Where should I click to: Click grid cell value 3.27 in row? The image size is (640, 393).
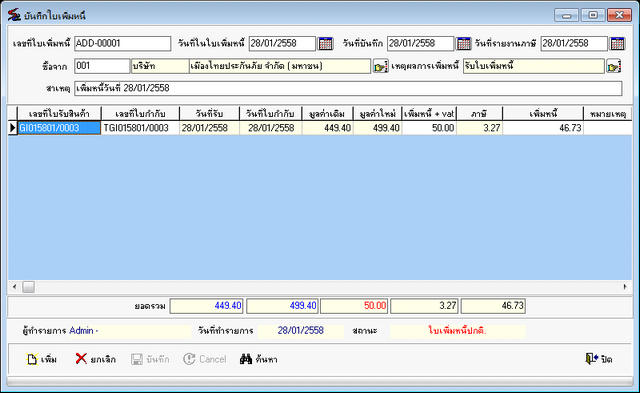pyautogui.click(x=479, y=128)
